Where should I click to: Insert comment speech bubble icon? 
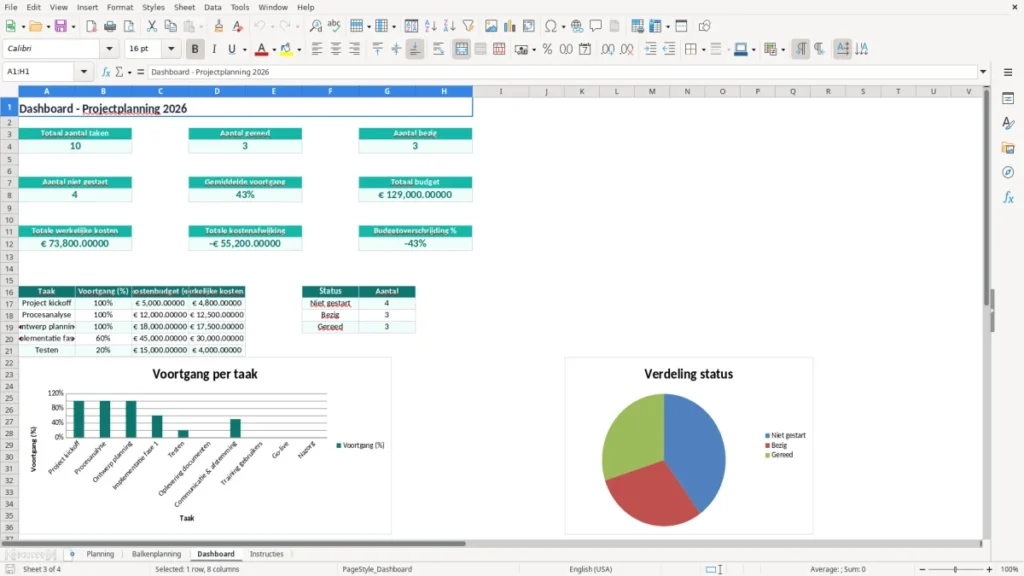[596, 26]
